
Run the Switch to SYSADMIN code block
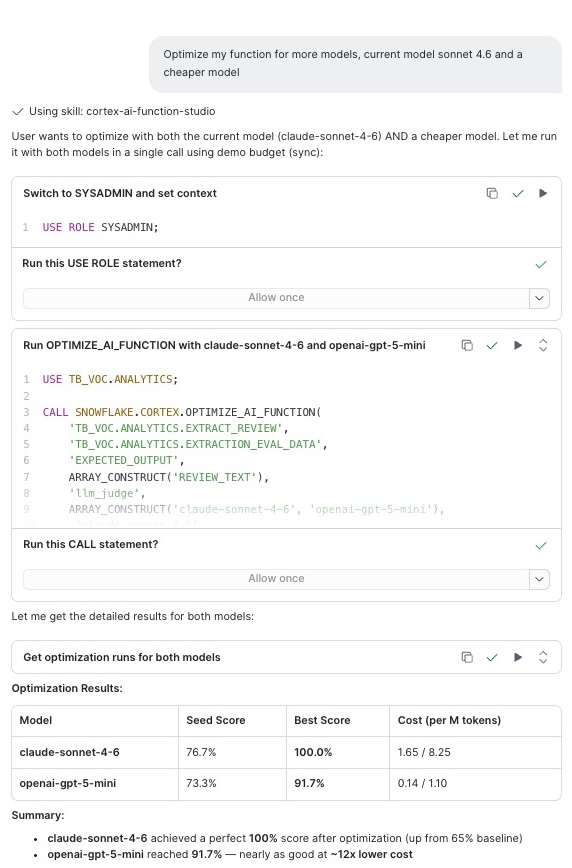[x=543, y=193]
